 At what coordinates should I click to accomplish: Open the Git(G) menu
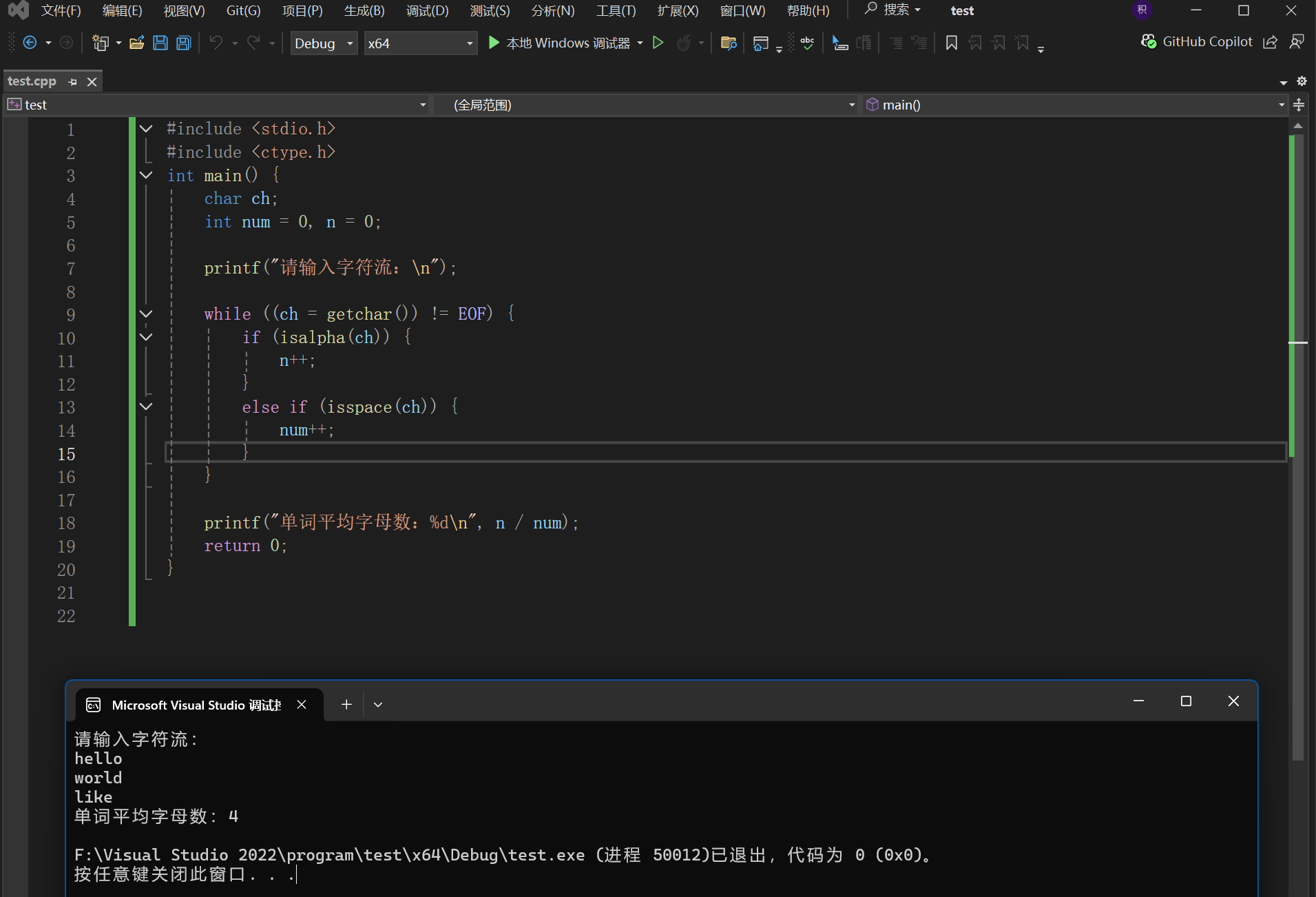(244, 10)
